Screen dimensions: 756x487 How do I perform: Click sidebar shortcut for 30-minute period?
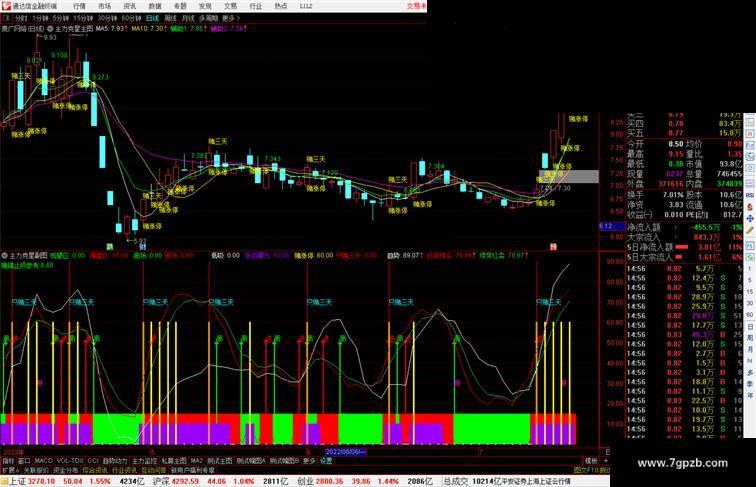point(750,303)
